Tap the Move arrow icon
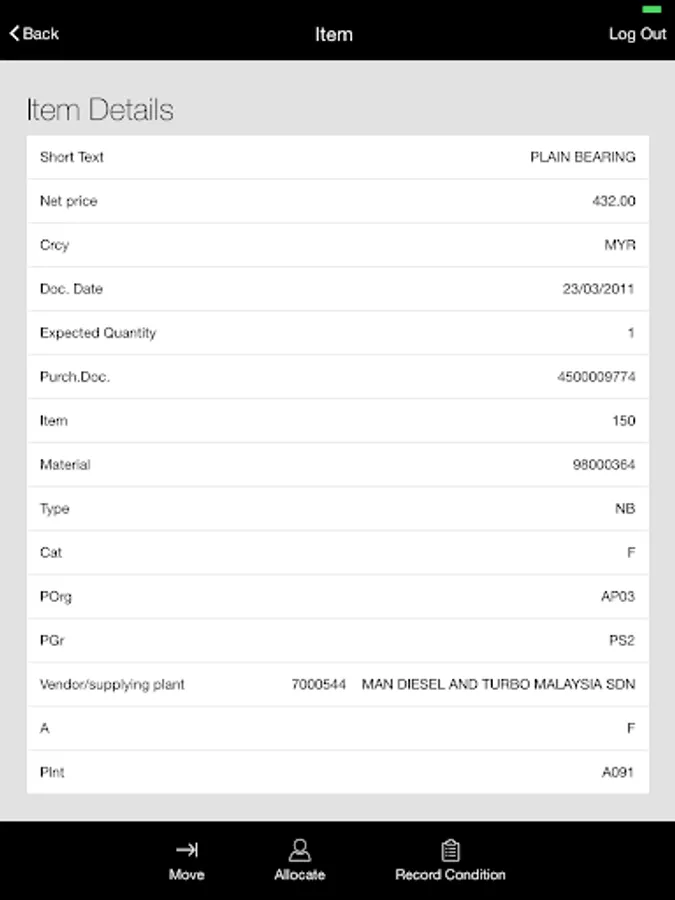The width and height of the screenshot is (675, 900). pyautogui.click(x=187, y=850)
